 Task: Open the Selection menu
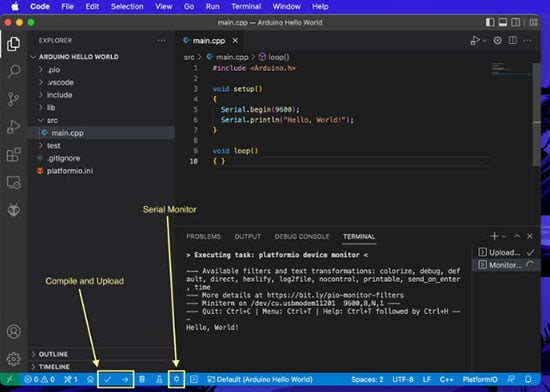click(127, 6)
